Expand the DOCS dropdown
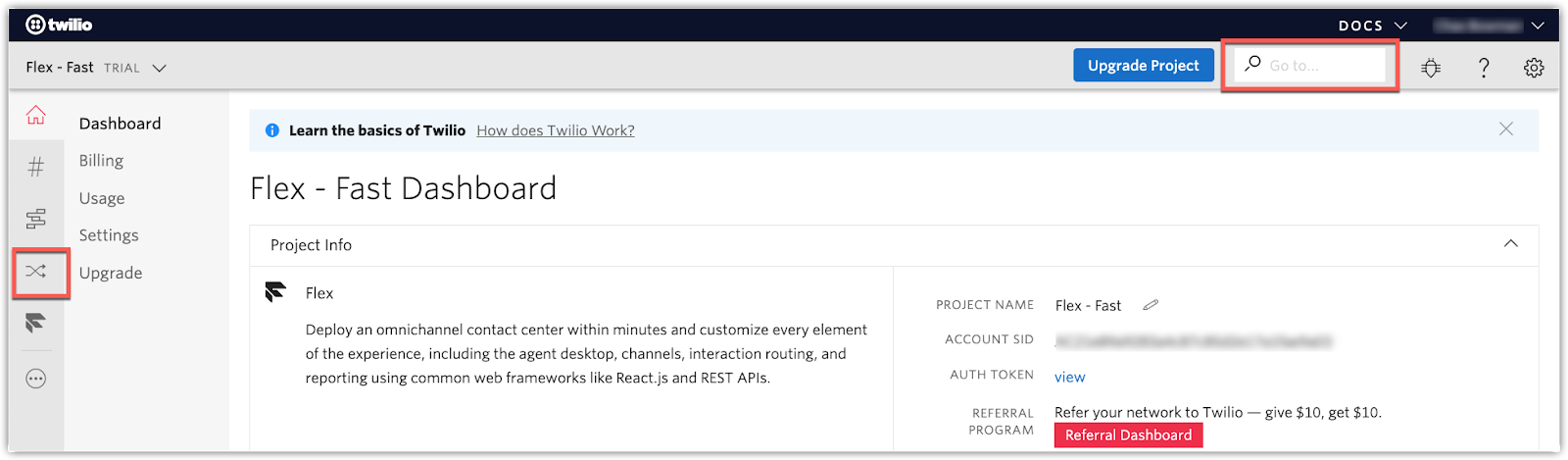Viewport: 1568px width, 460px height. point(1373,26)
